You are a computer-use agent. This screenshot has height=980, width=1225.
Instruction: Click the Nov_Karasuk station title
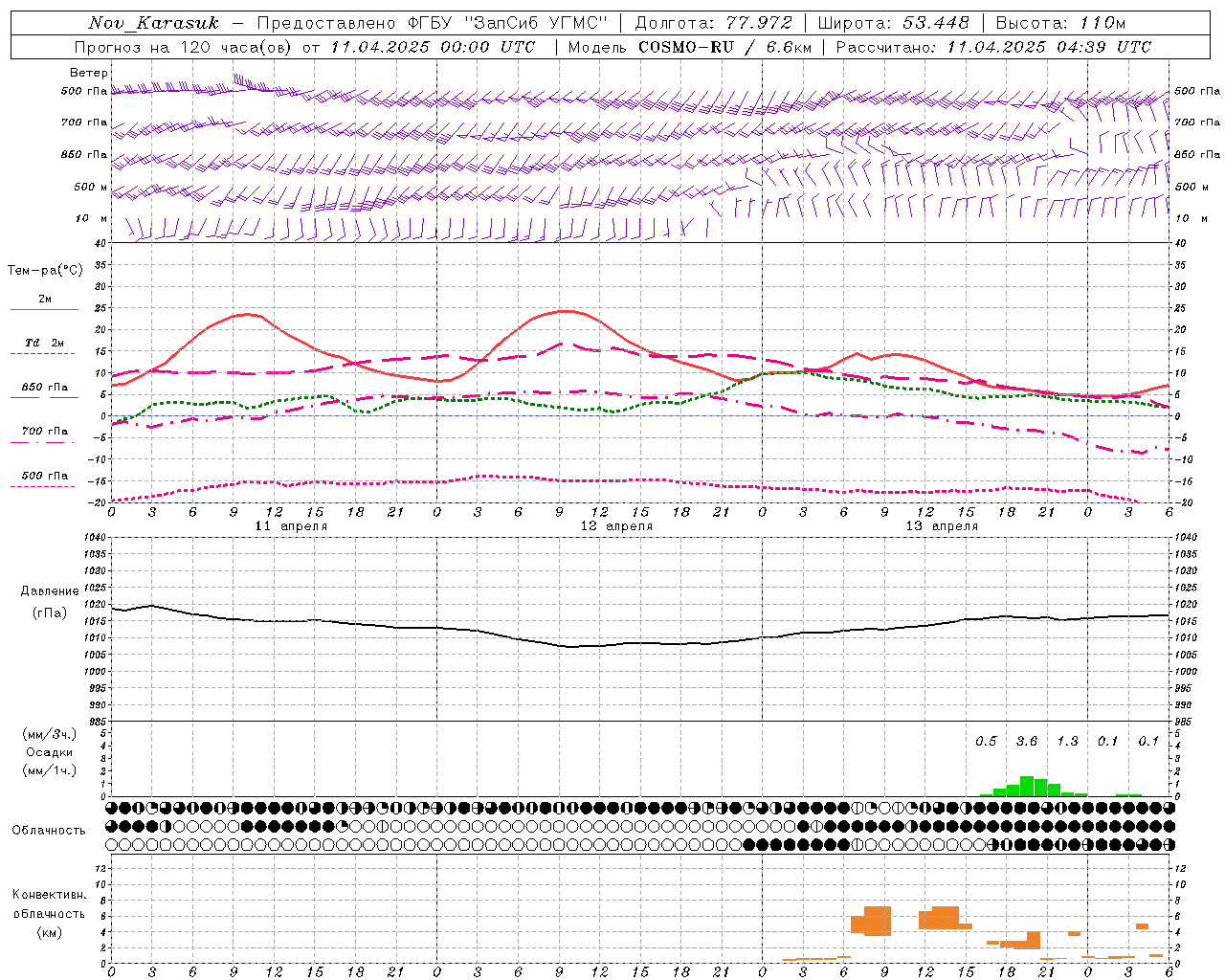pyautogui.click(x=153, y=23)
